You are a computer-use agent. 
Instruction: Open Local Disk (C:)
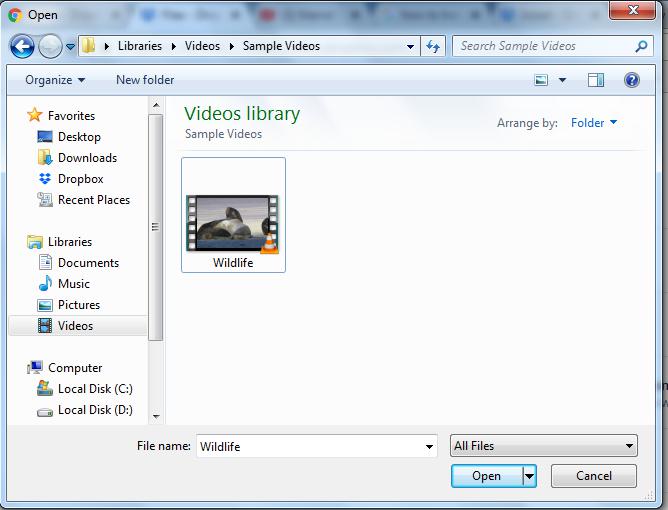(95, 389)
